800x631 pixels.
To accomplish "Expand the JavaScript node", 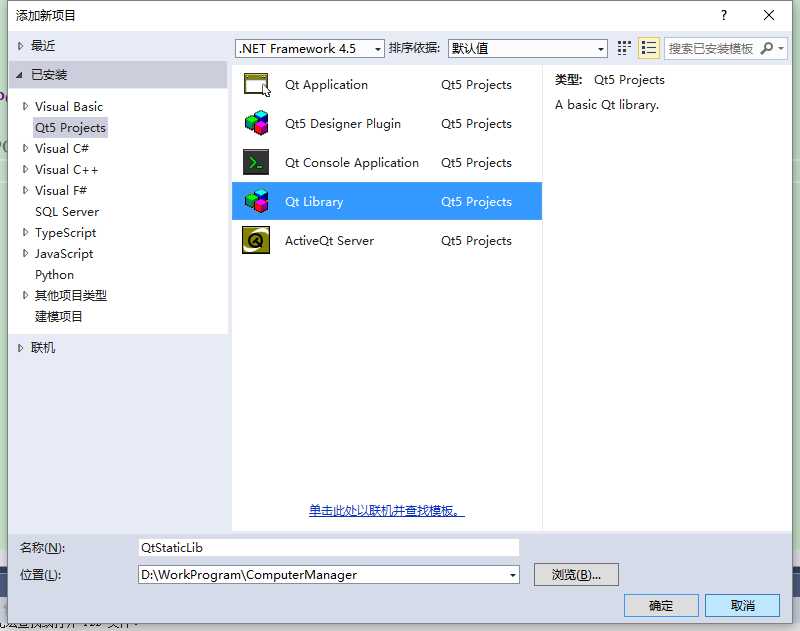I will 25,253.
